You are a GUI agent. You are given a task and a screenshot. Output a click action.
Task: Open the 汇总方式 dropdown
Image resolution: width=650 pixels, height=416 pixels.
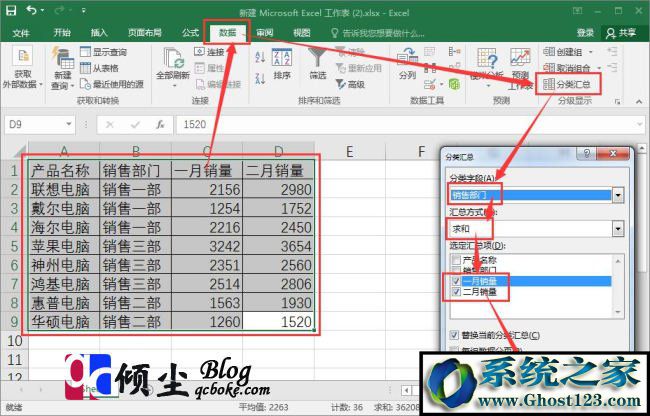[618, 228]
